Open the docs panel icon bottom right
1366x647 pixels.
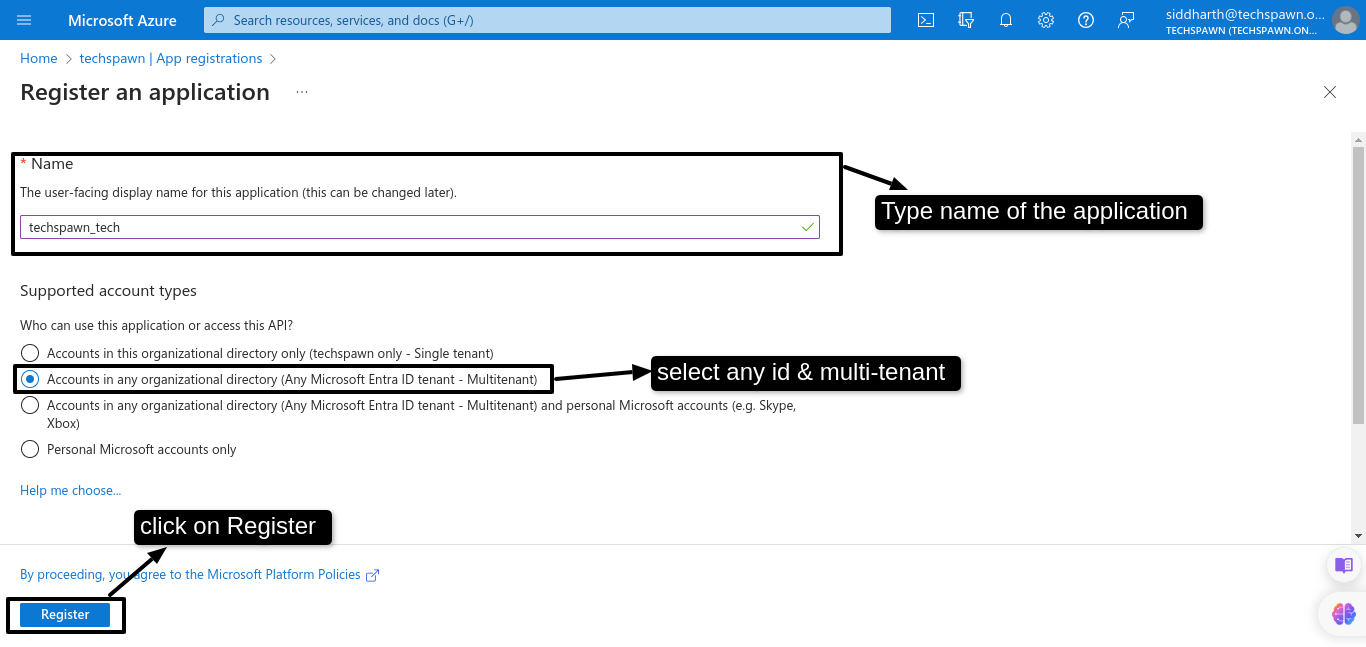pos(1343,565)
